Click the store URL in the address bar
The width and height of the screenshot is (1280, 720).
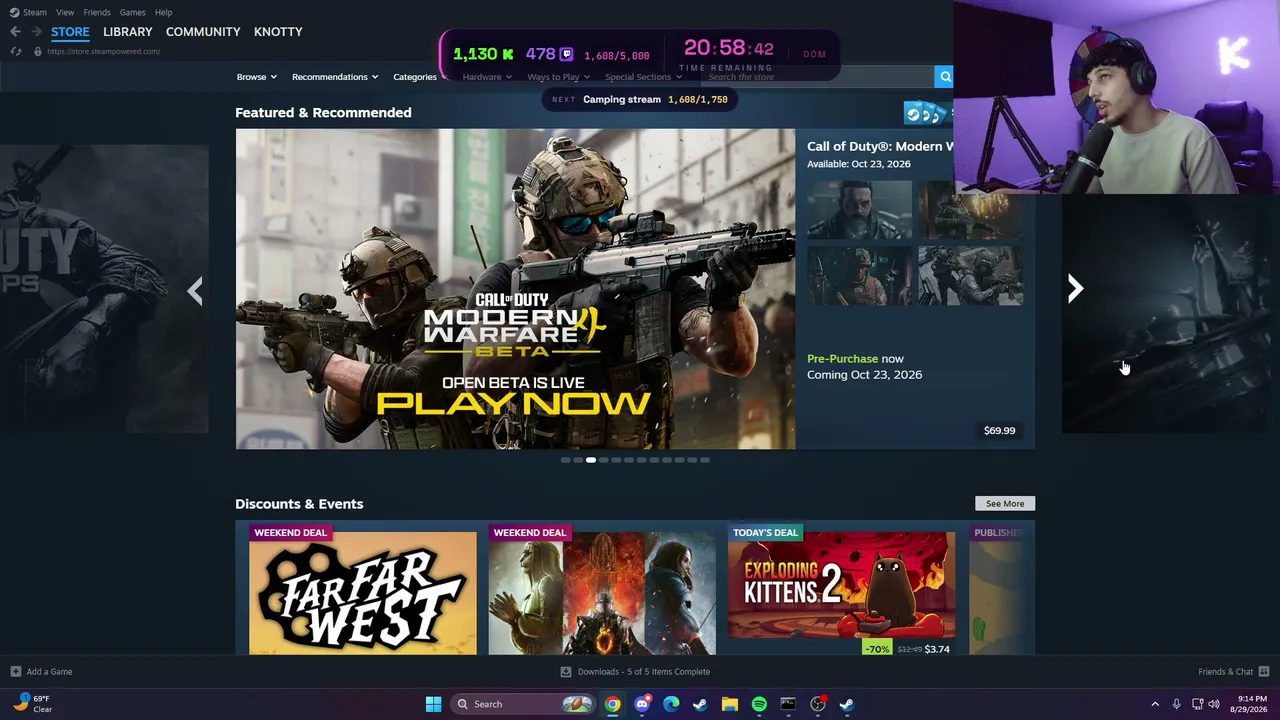click(104, 51)
